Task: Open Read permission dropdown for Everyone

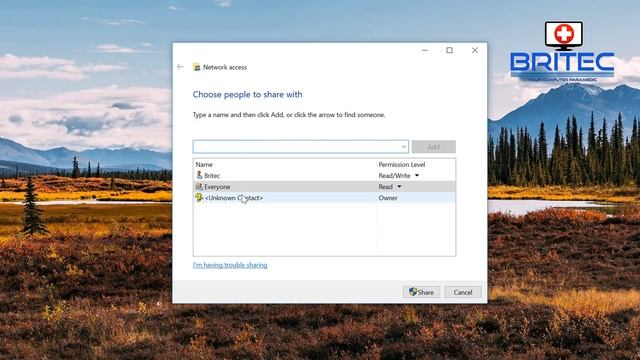Action: pos(399,187)
